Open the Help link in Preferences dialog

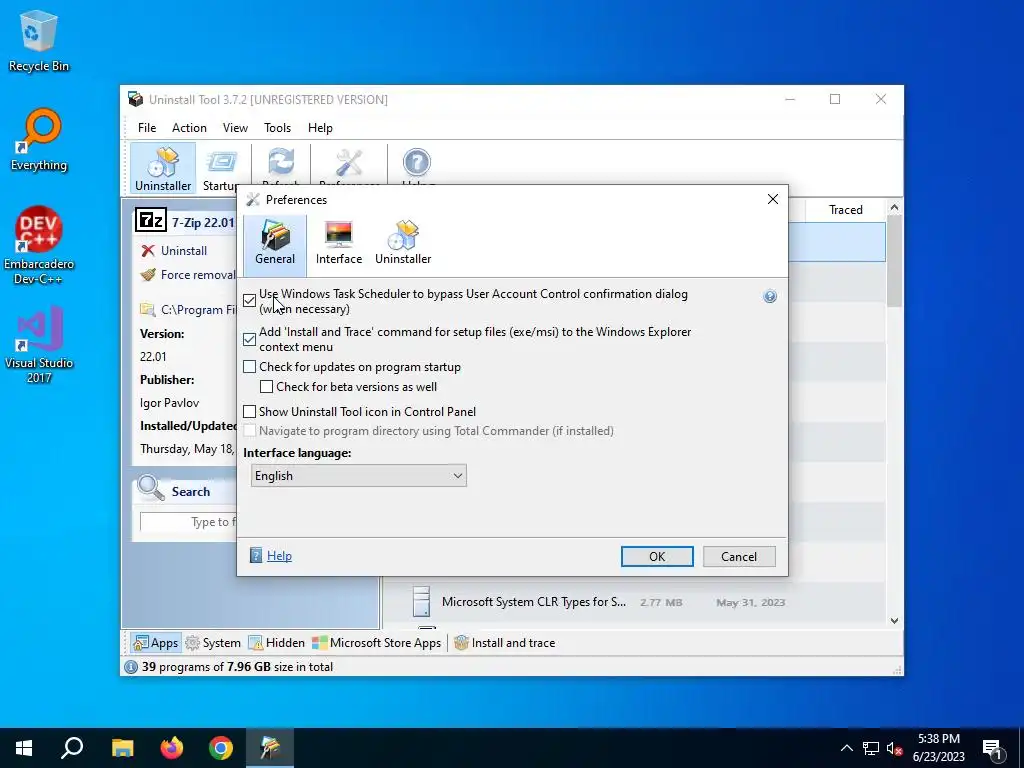click(279, 556)
